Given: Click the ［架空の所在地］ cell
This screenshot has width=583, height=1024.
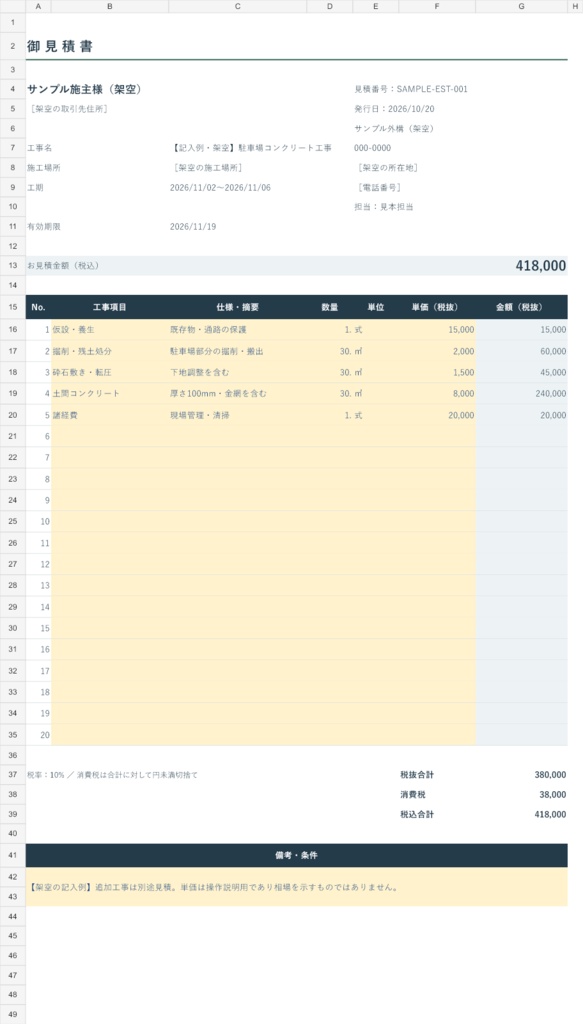Looking at the screenshot, I should point(388,168).
